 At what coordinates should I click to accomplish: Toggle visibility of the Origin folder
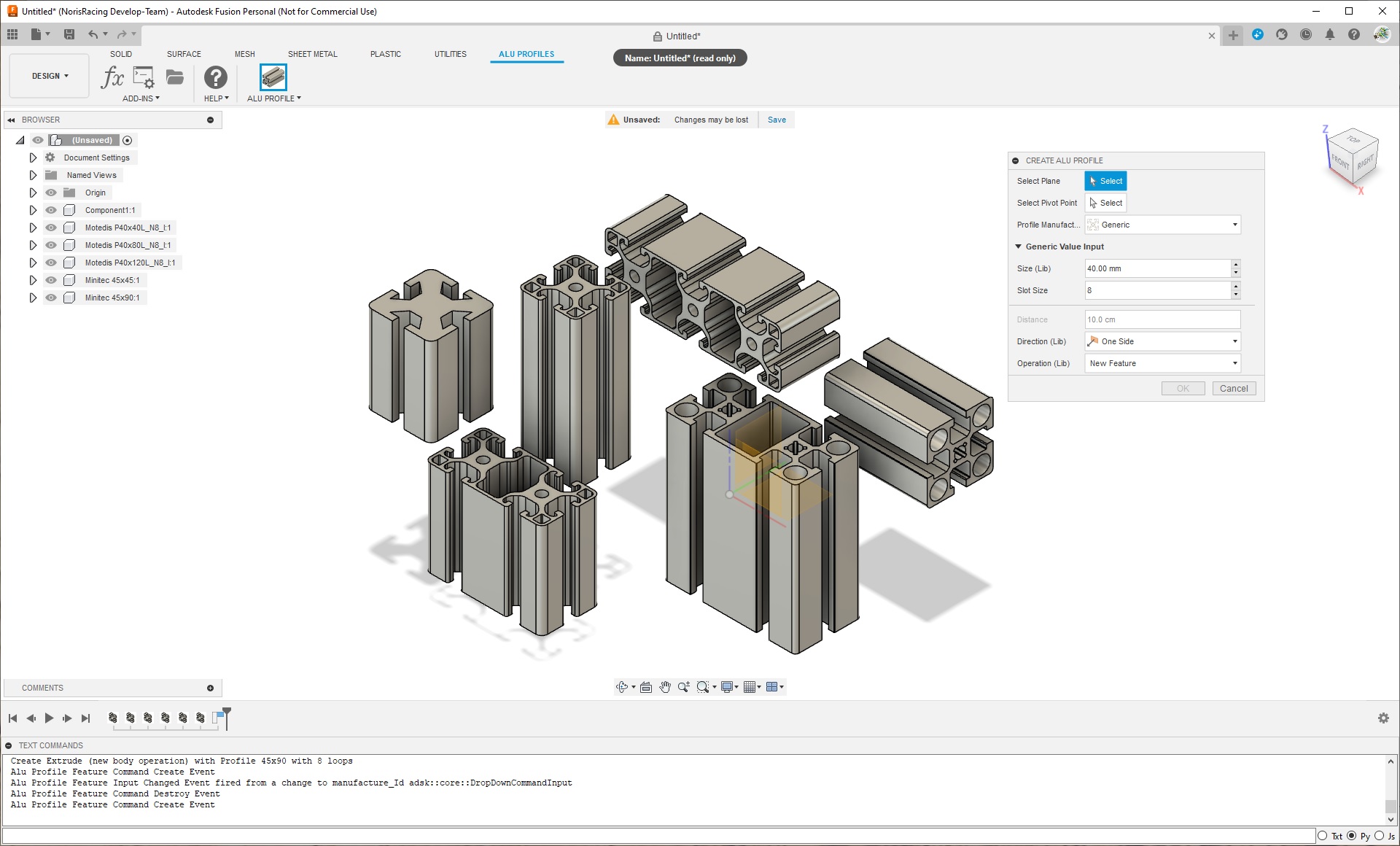[x=51, y=193]
